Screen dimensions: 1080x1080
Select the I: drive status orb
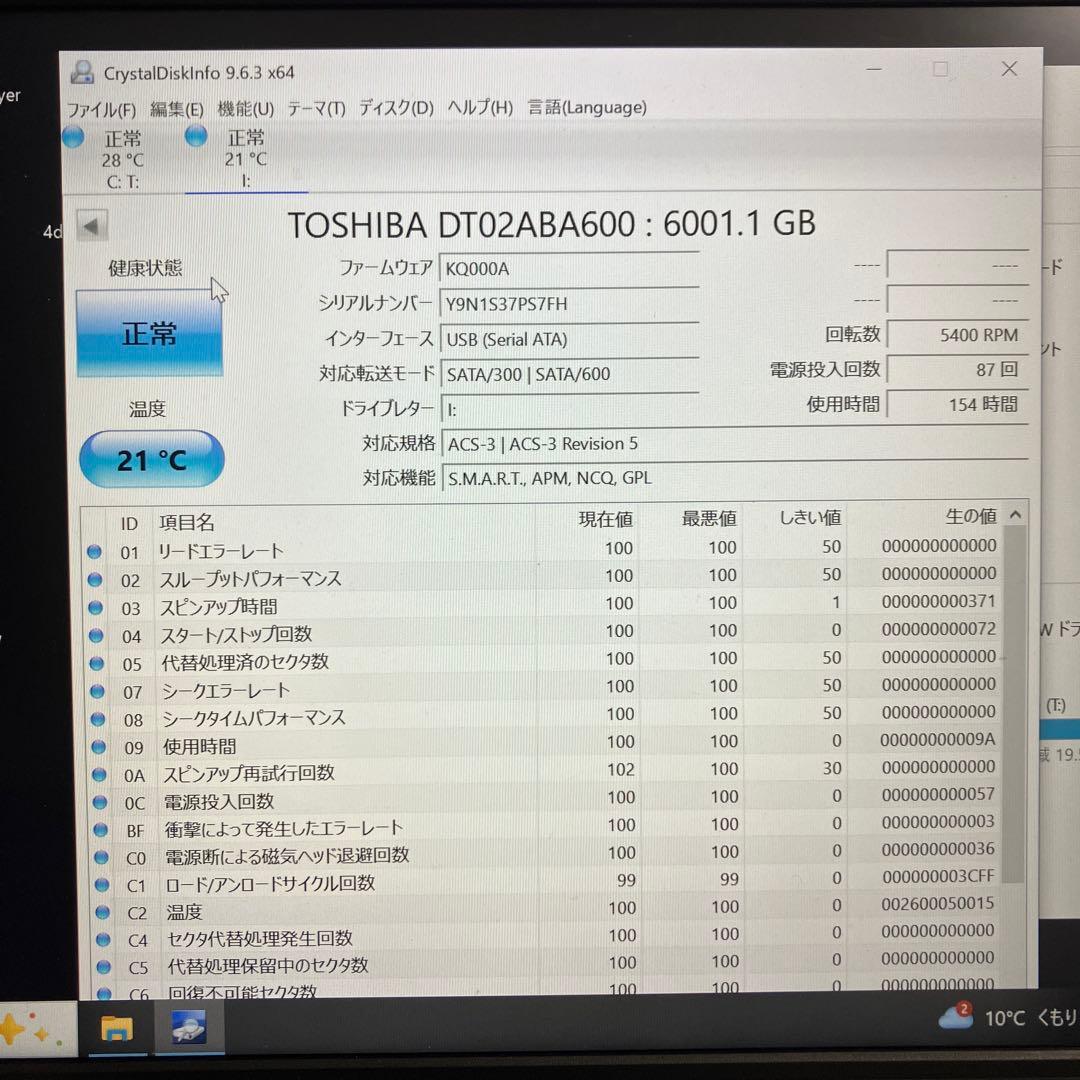tap(196, 136)
